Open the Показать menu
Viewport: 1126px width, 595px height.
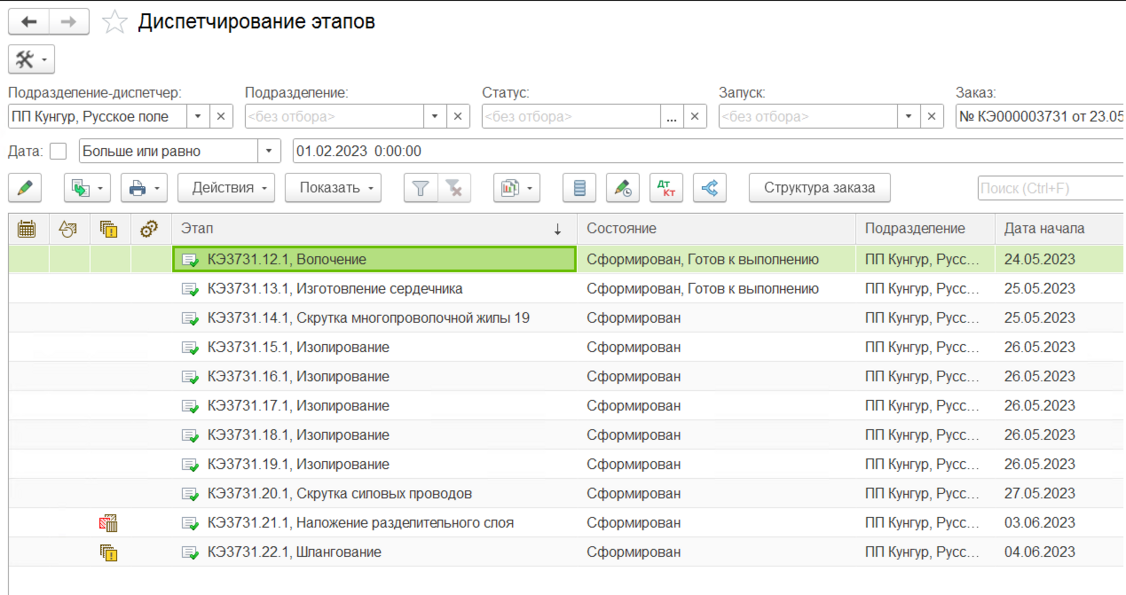(333, 188)
